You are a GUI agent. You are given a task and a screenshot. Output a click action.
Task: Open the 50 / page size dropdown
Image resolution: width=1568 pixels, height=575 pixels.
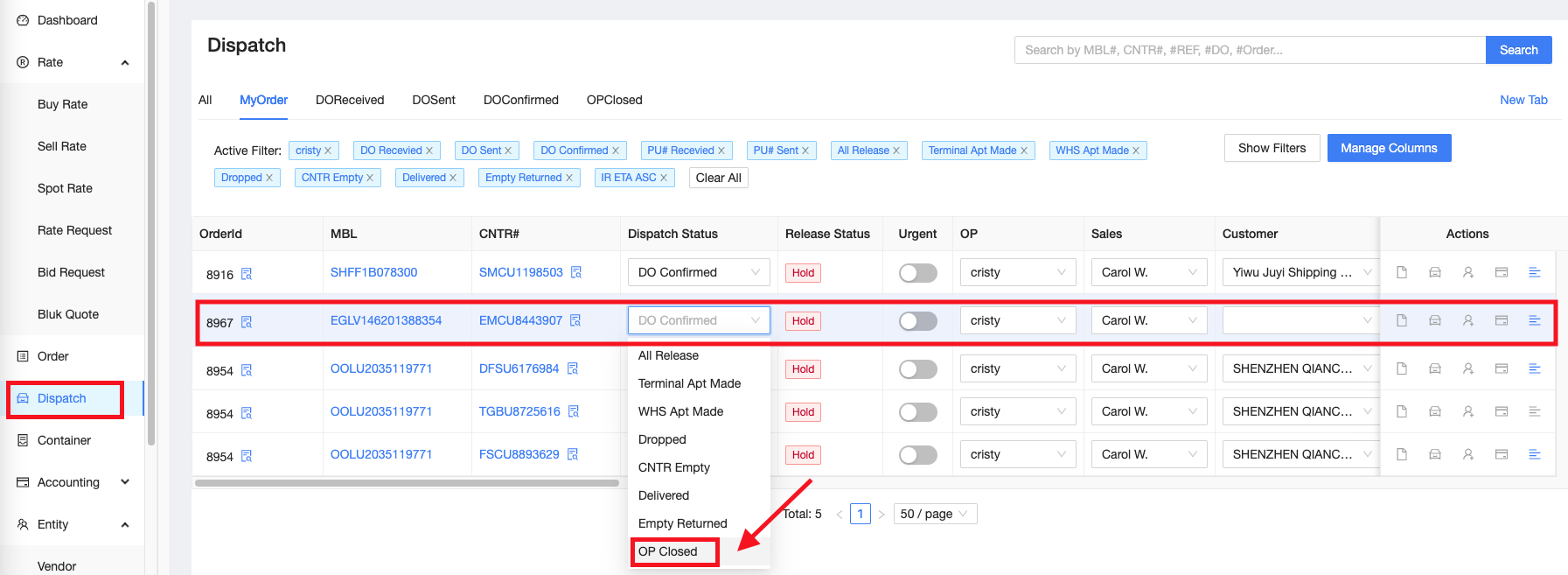(x=934, y=514)
